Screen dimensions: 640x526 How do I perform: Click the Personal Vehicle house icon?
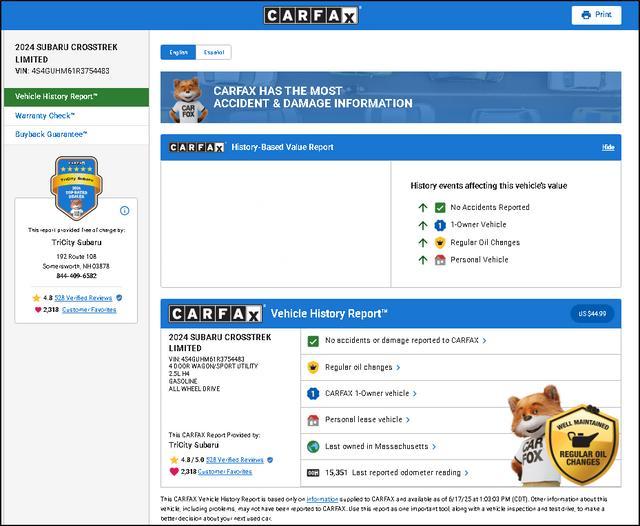[440, 260]
